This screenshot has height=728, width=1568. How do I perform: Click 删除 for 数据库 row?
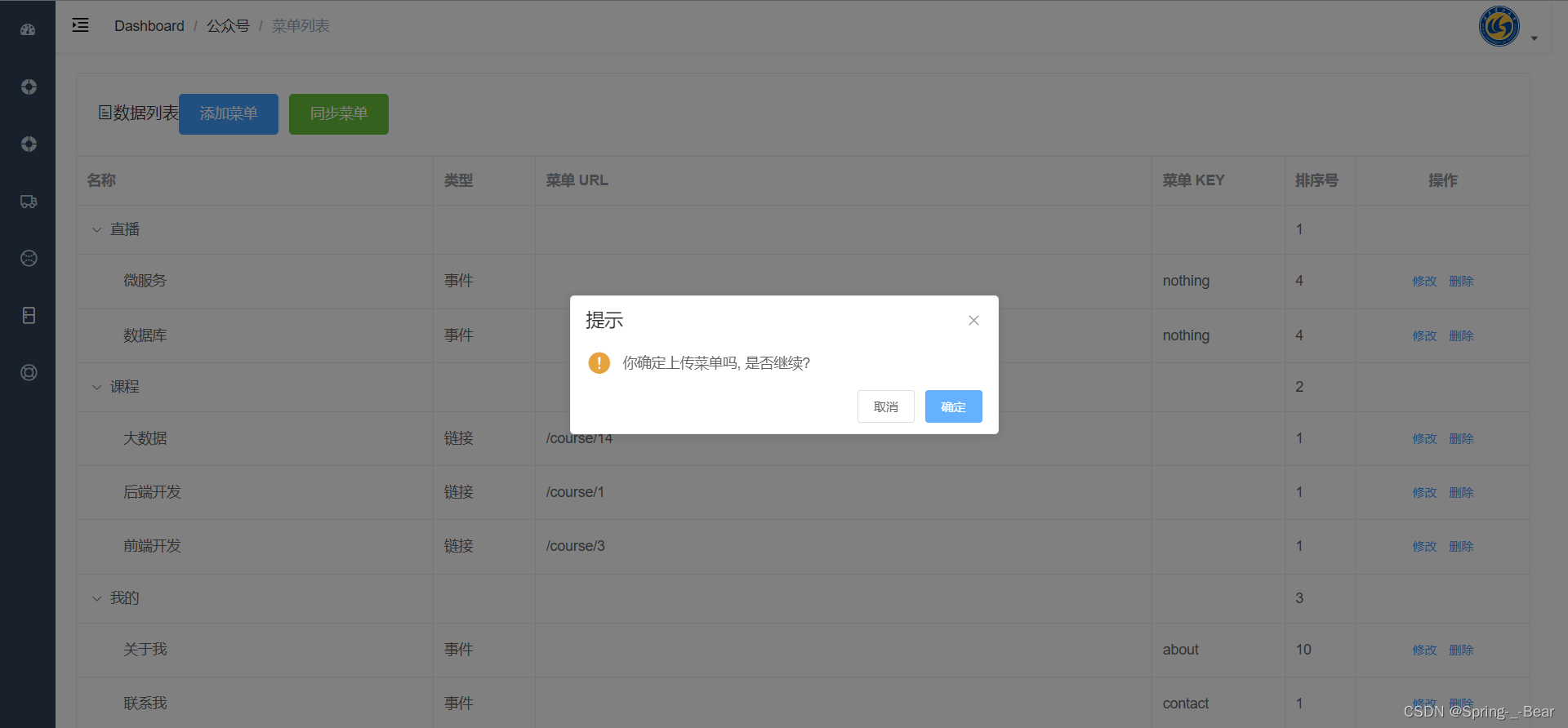[1461, 335]
